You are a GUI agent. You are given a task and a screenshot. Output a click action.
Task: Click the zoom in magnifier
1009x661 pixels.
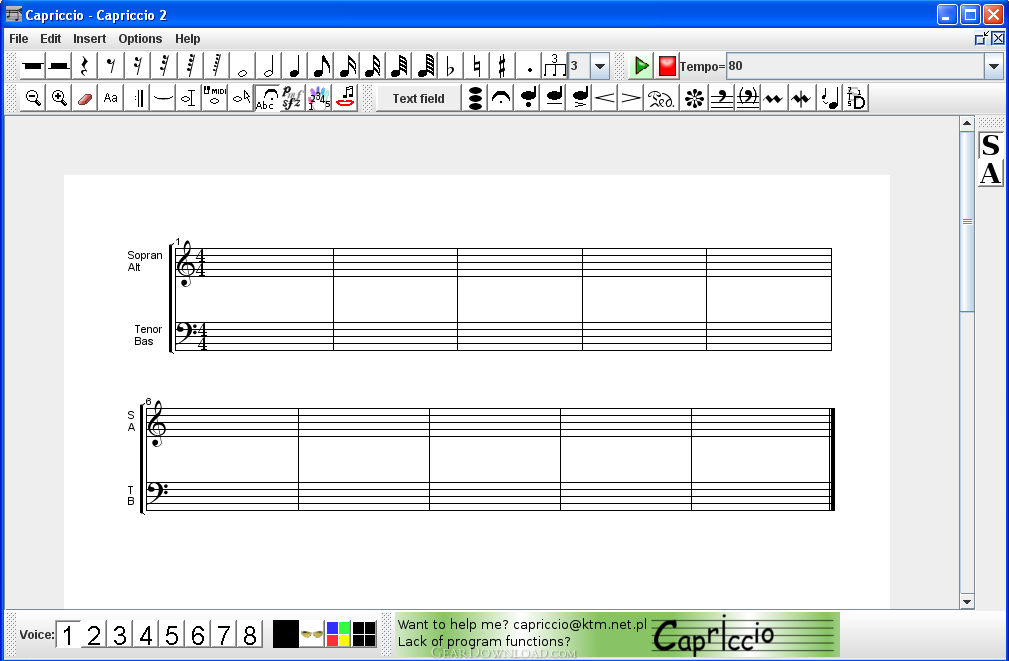click(x=59, y=98)
